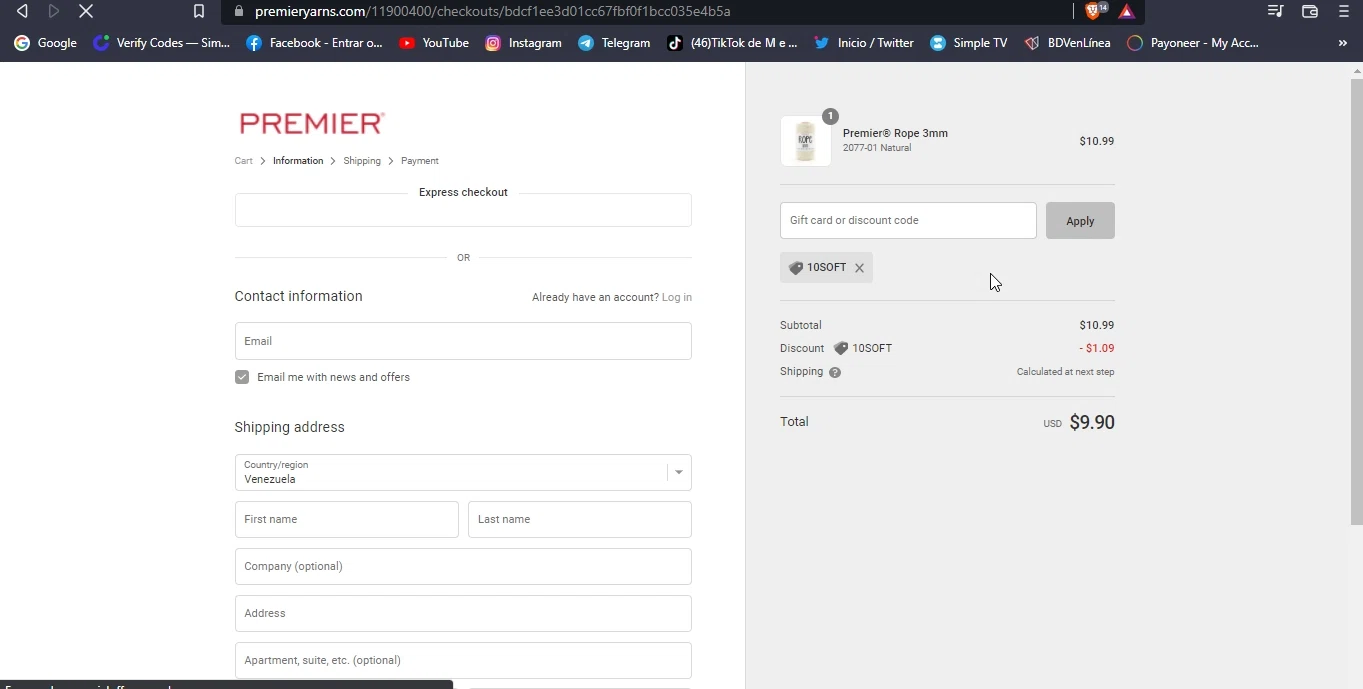Open the Instagram bookmark
Screen dimensions: 1363x689
pos(523,43)
